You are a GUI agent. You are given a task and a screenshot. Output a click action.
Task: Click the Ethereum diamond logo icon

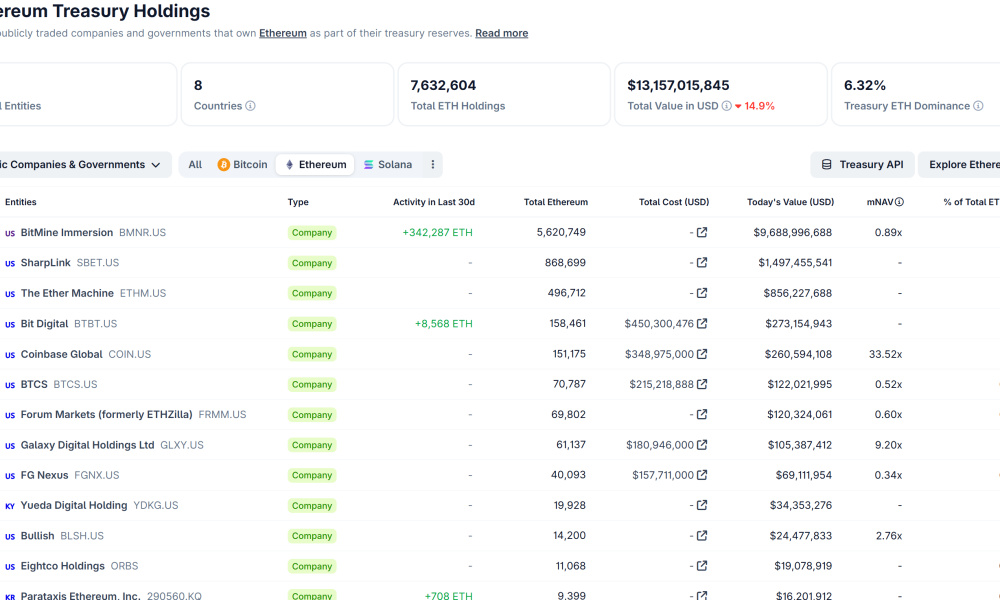290,165
